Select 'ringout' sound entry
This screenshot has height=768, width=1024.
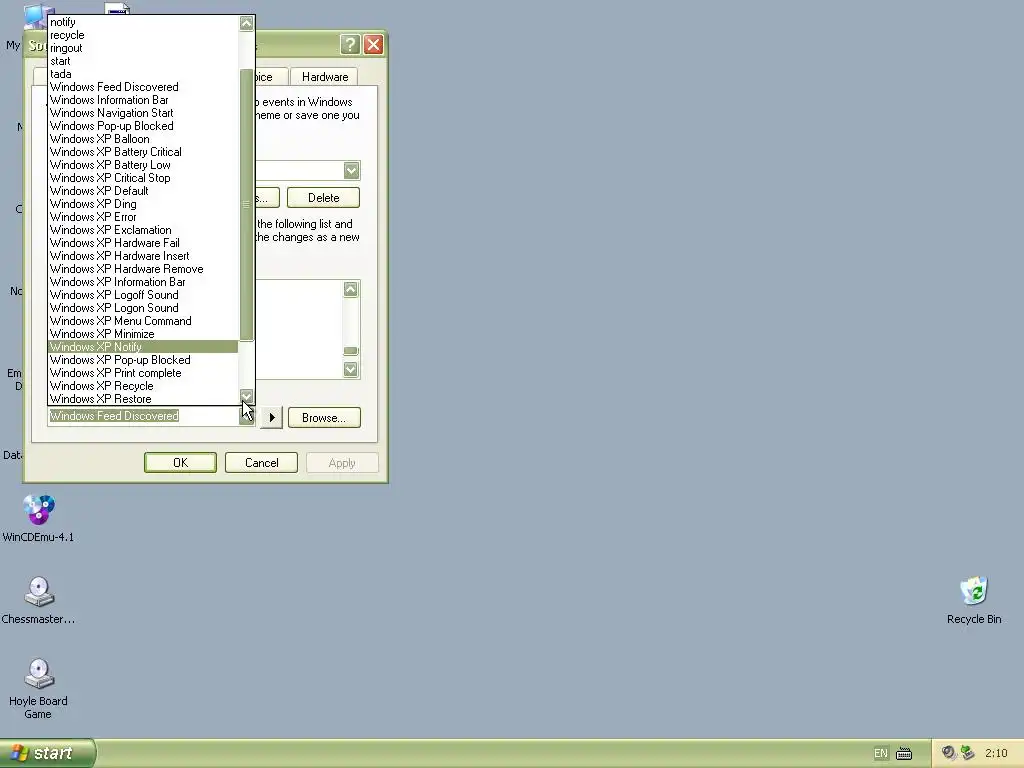144,48
